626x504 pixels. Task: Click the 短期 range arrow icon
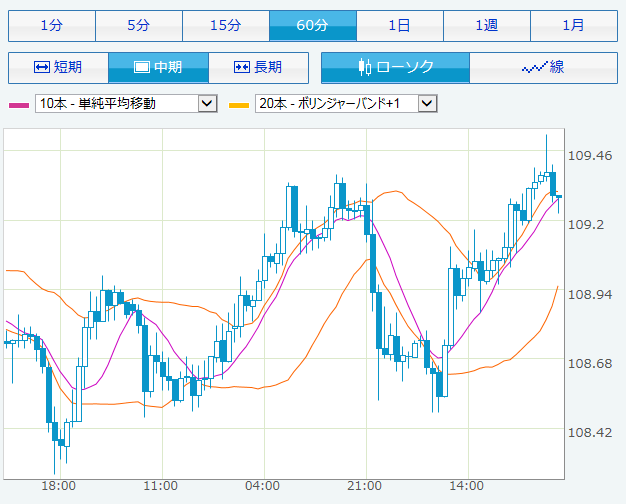[x=42, y=68]
